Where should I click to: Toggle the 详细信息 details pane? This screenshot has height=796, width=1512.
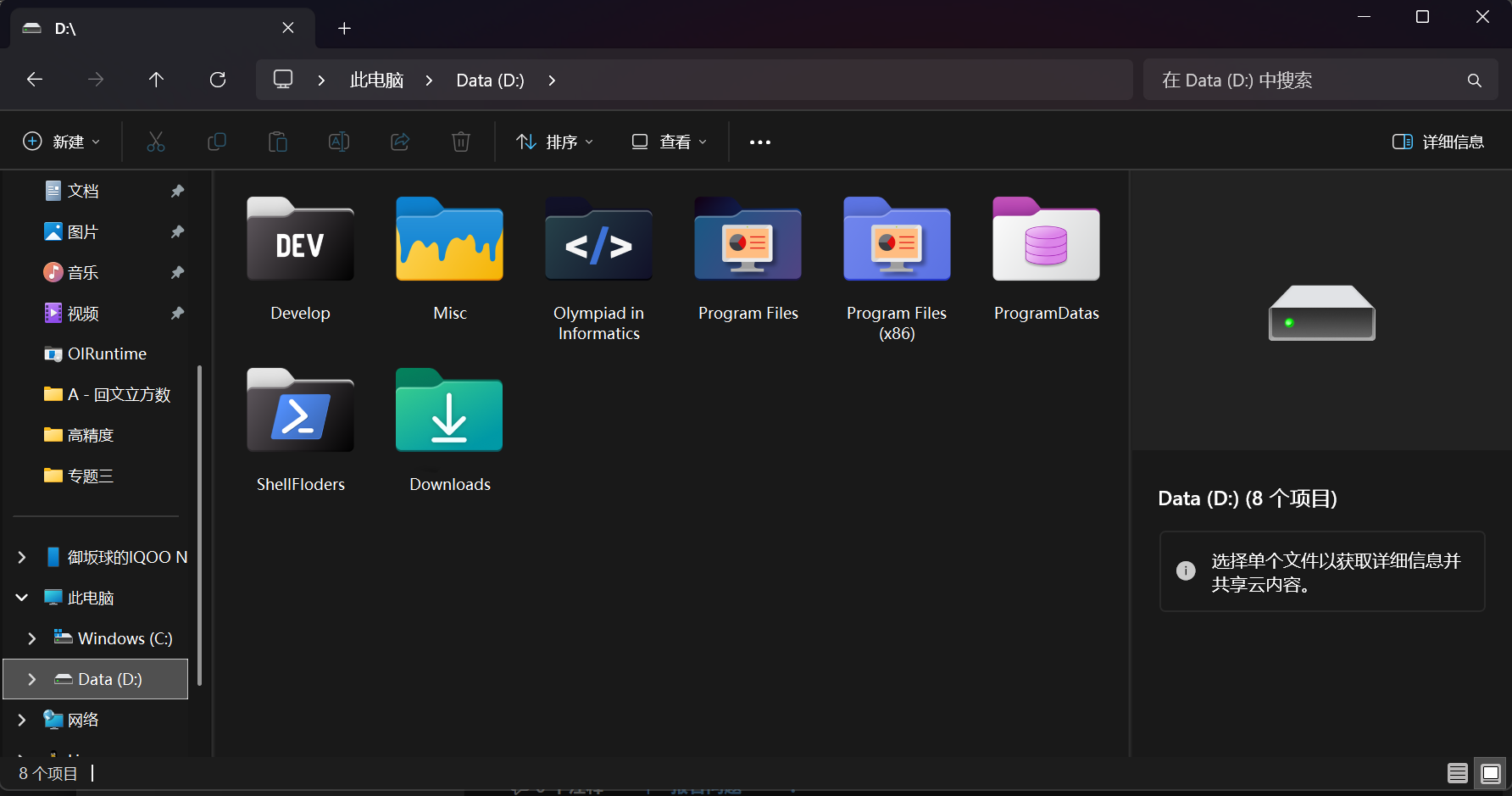1438,142
